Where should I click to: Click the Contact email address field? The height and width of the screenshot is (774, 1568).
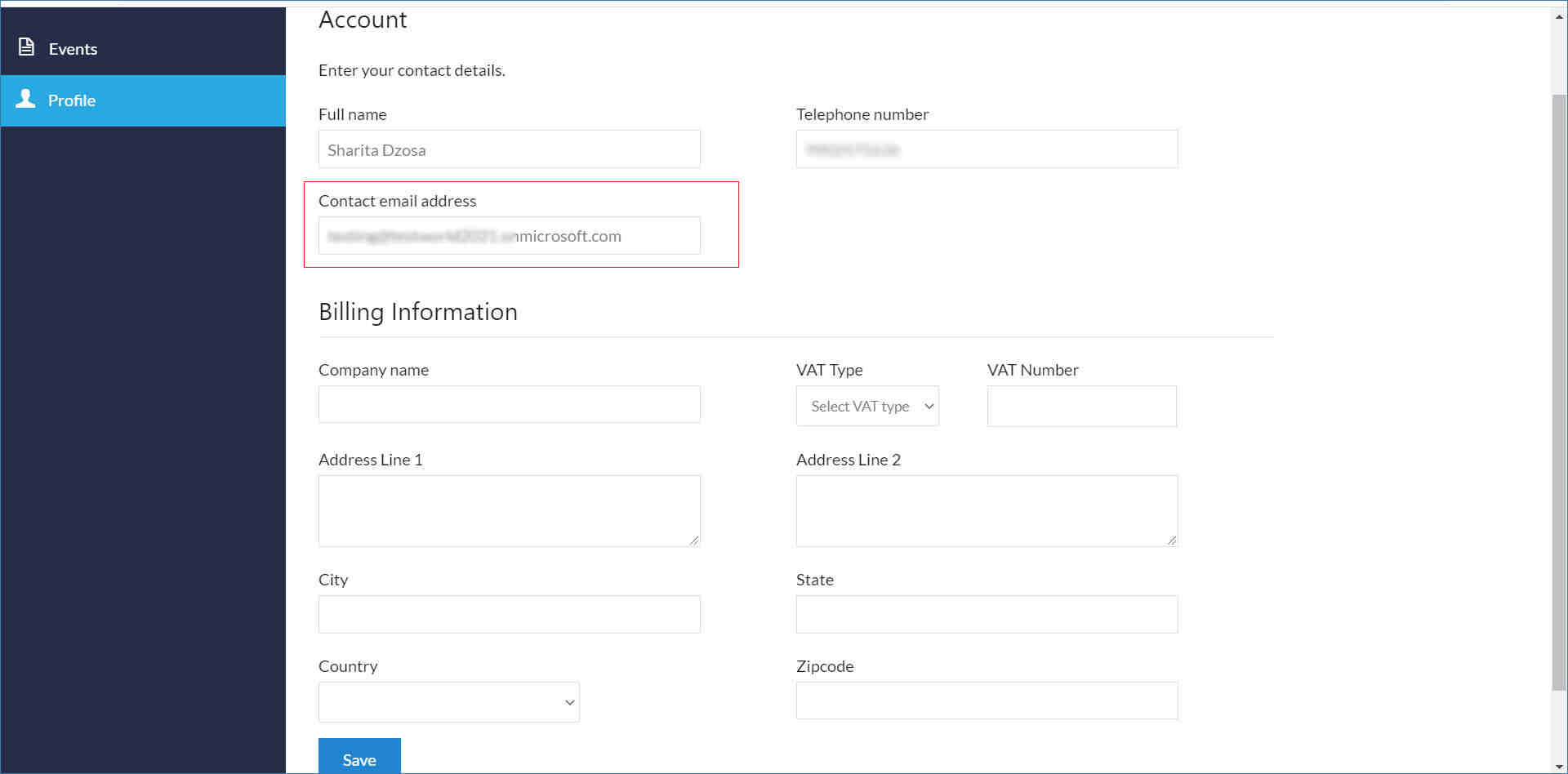point(509,236)
